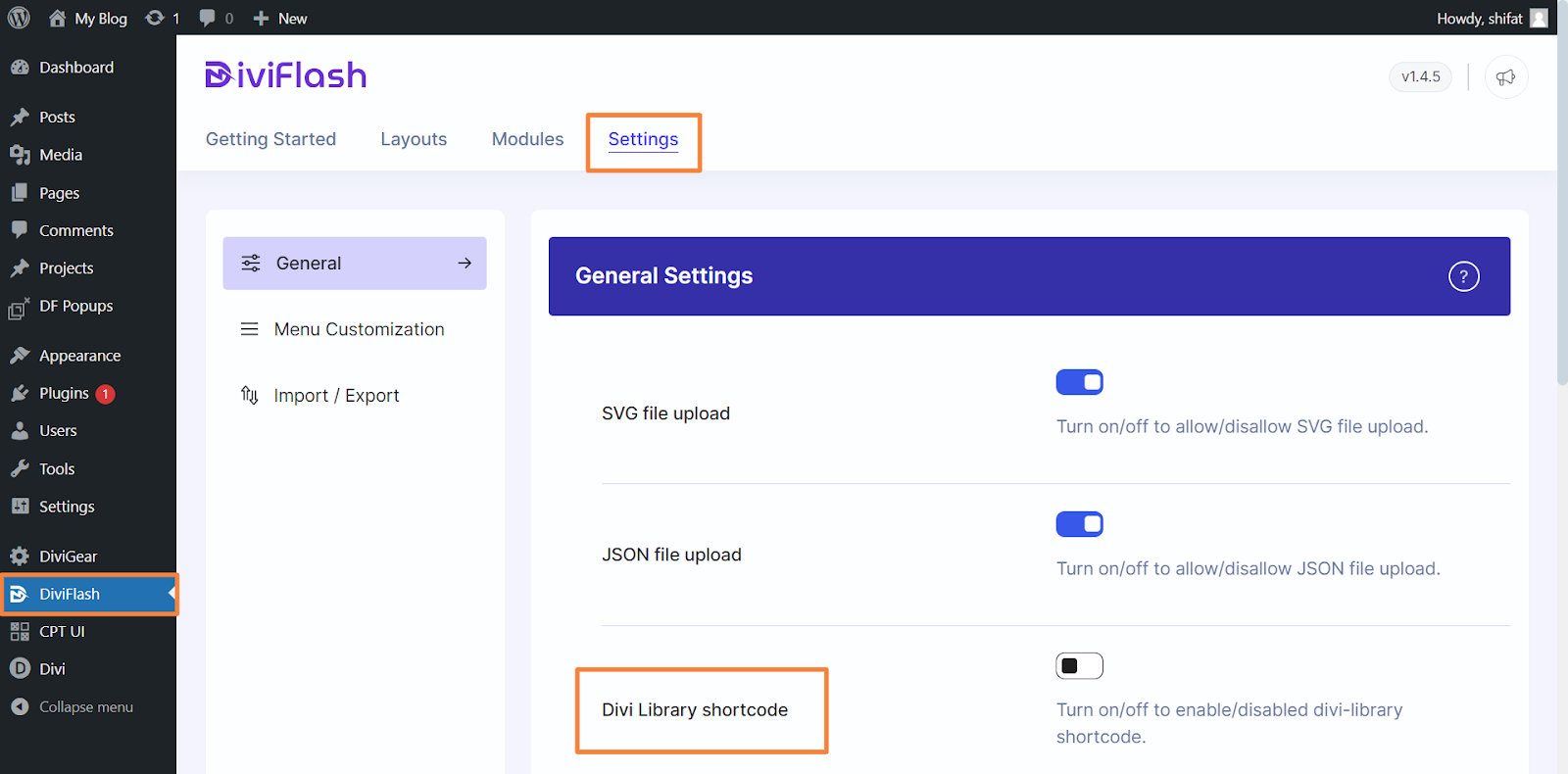The height and width of the screenshot is (774, 1568).
Task: Open My Blog home icon
Action: point(58,18)
